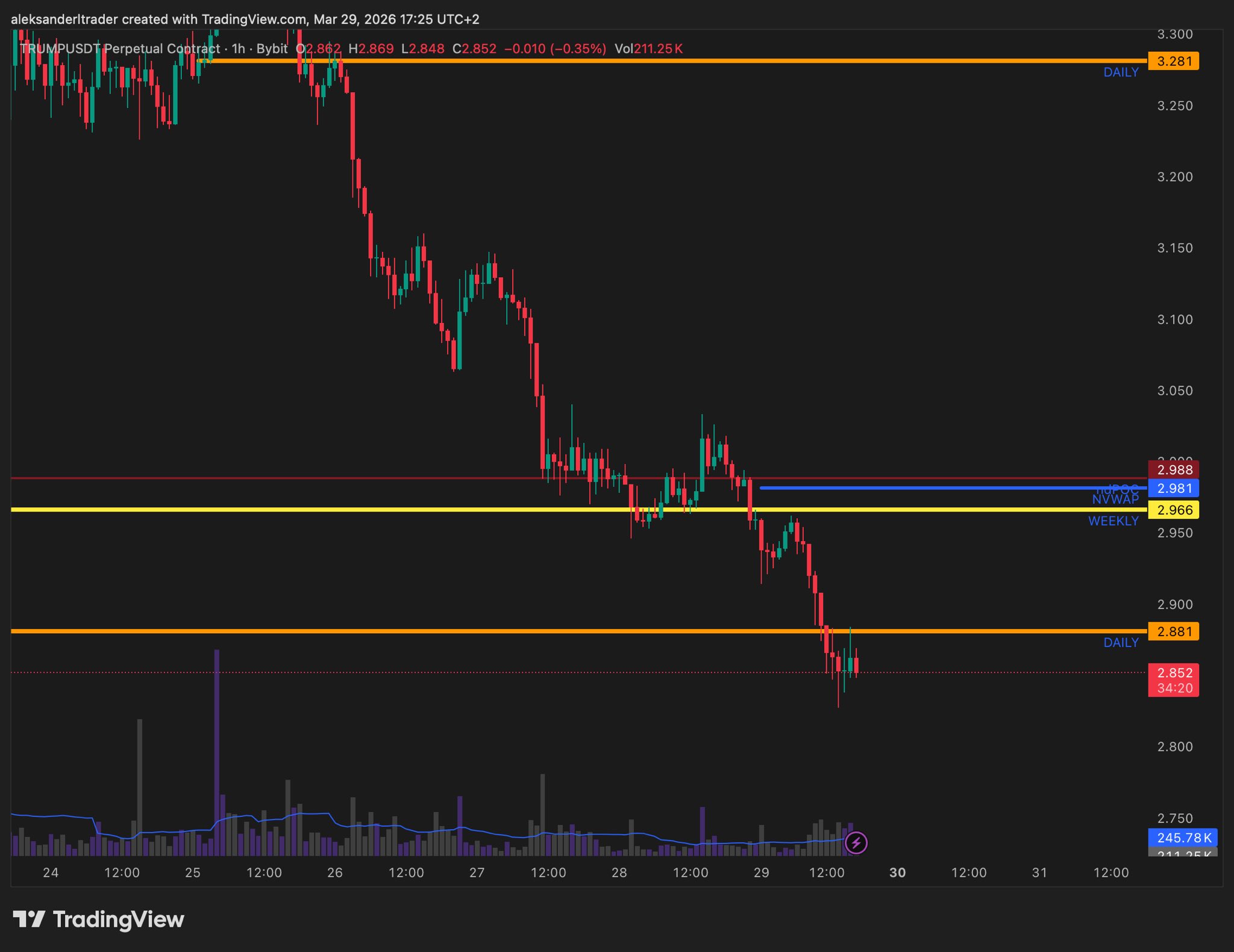Click the purple lightning bolt icon
Viewport: 1234px width, 952px height.
tap(856, 843)
